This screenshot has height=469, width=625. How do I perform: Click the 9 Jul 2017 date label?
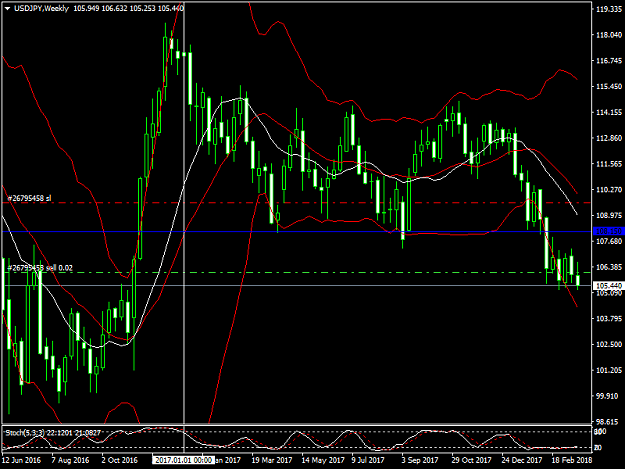point(368,460)
